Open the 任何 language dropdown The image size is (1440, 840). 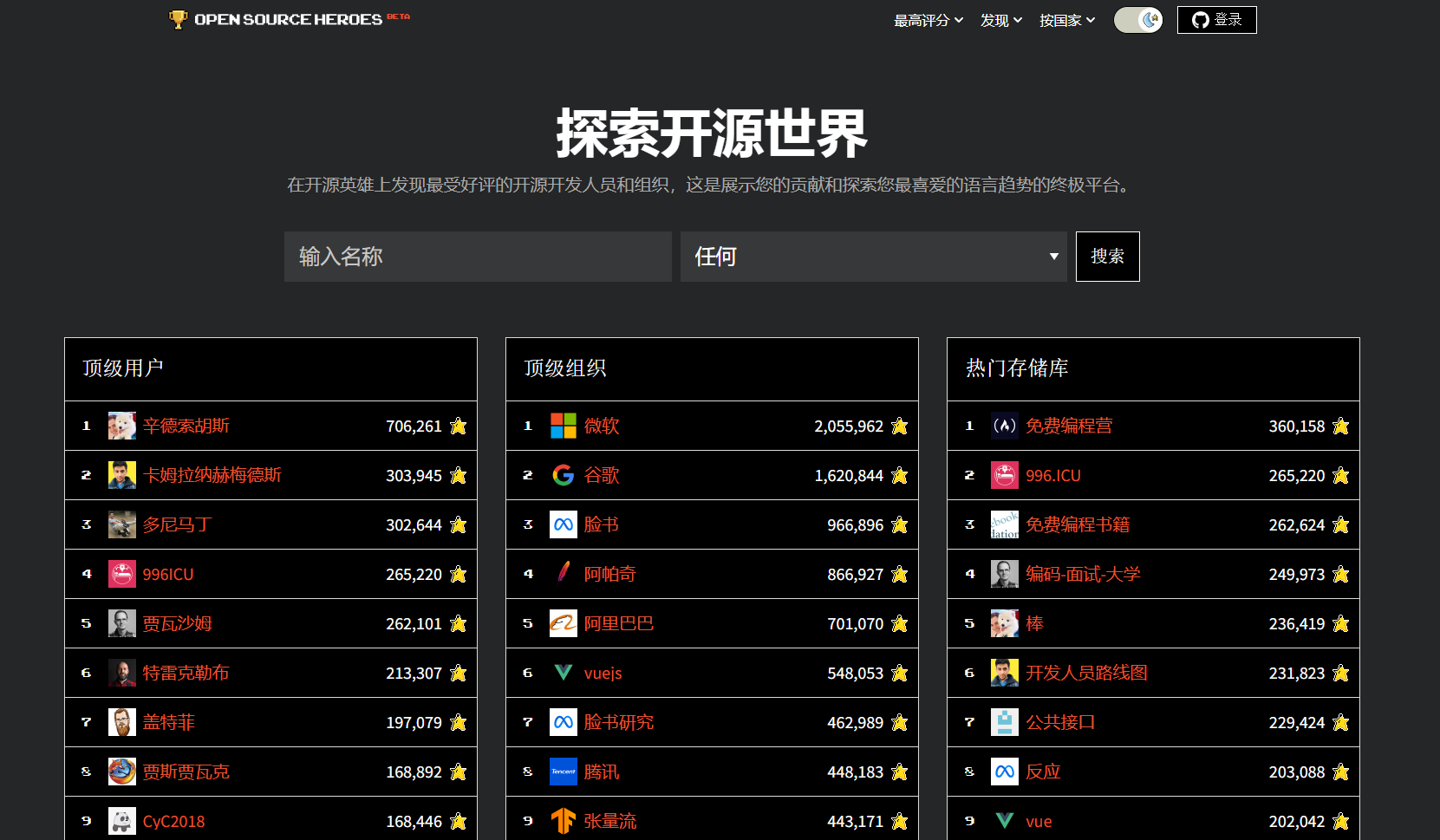873,257
